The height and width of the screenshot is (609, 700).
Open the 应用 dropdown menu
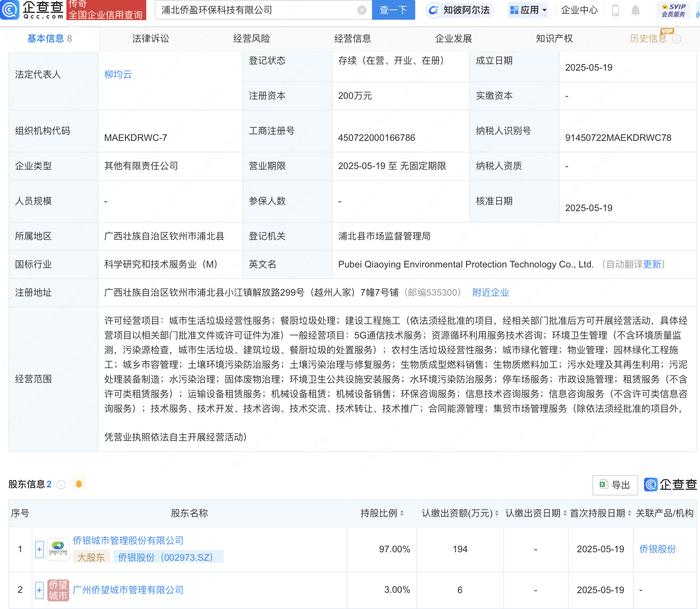point(529,10)
